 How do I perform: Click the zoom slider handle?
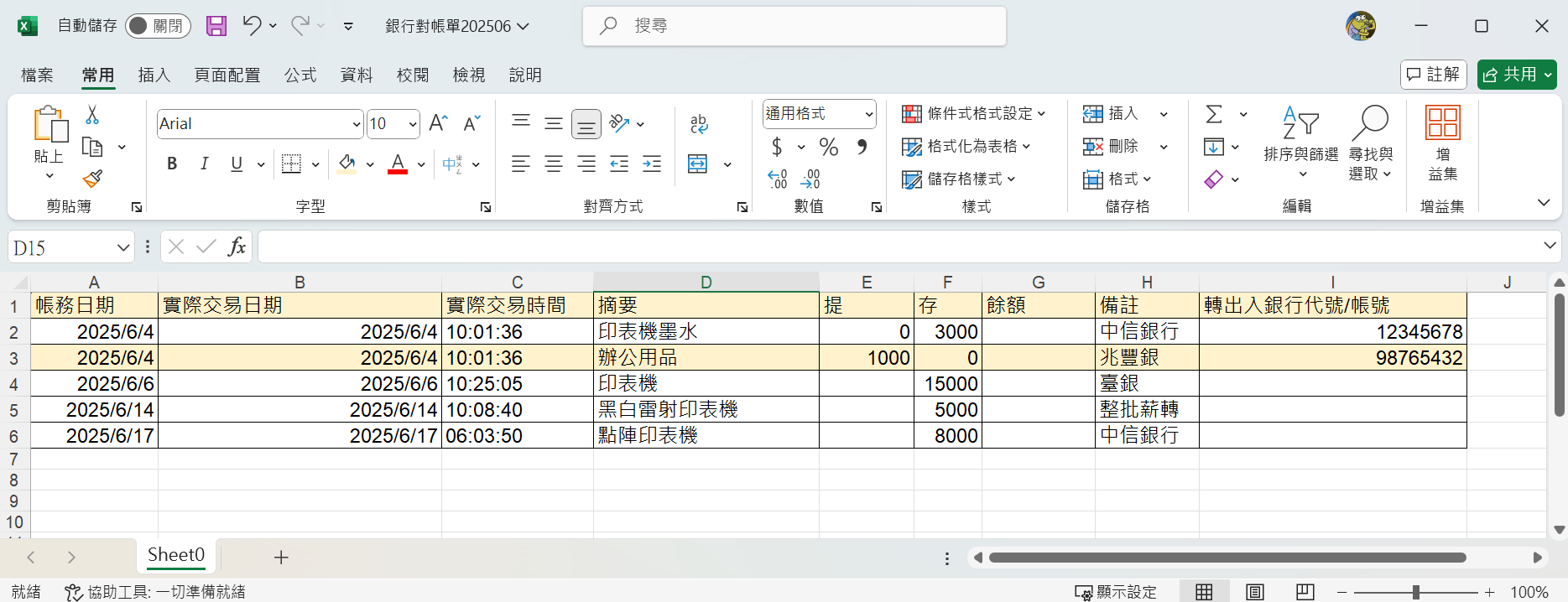point(1416,592)
